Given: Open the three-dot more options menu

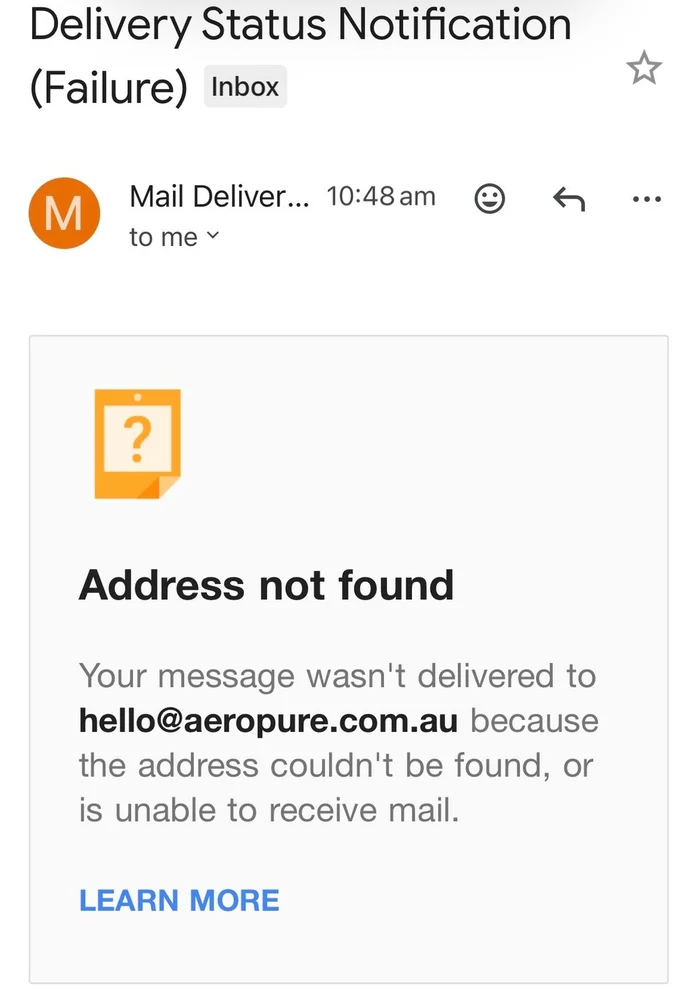Looking at the screenshot, I should [x=647, y=199].
